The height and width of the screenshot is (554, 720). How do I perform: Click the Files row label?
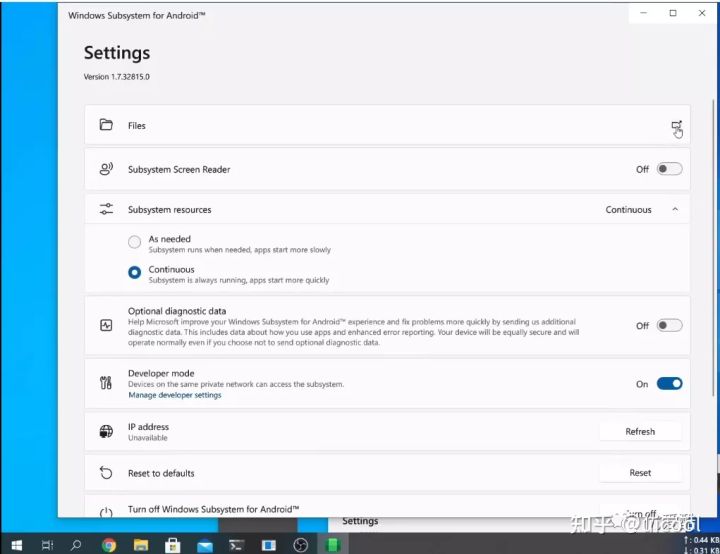(137, 125)
